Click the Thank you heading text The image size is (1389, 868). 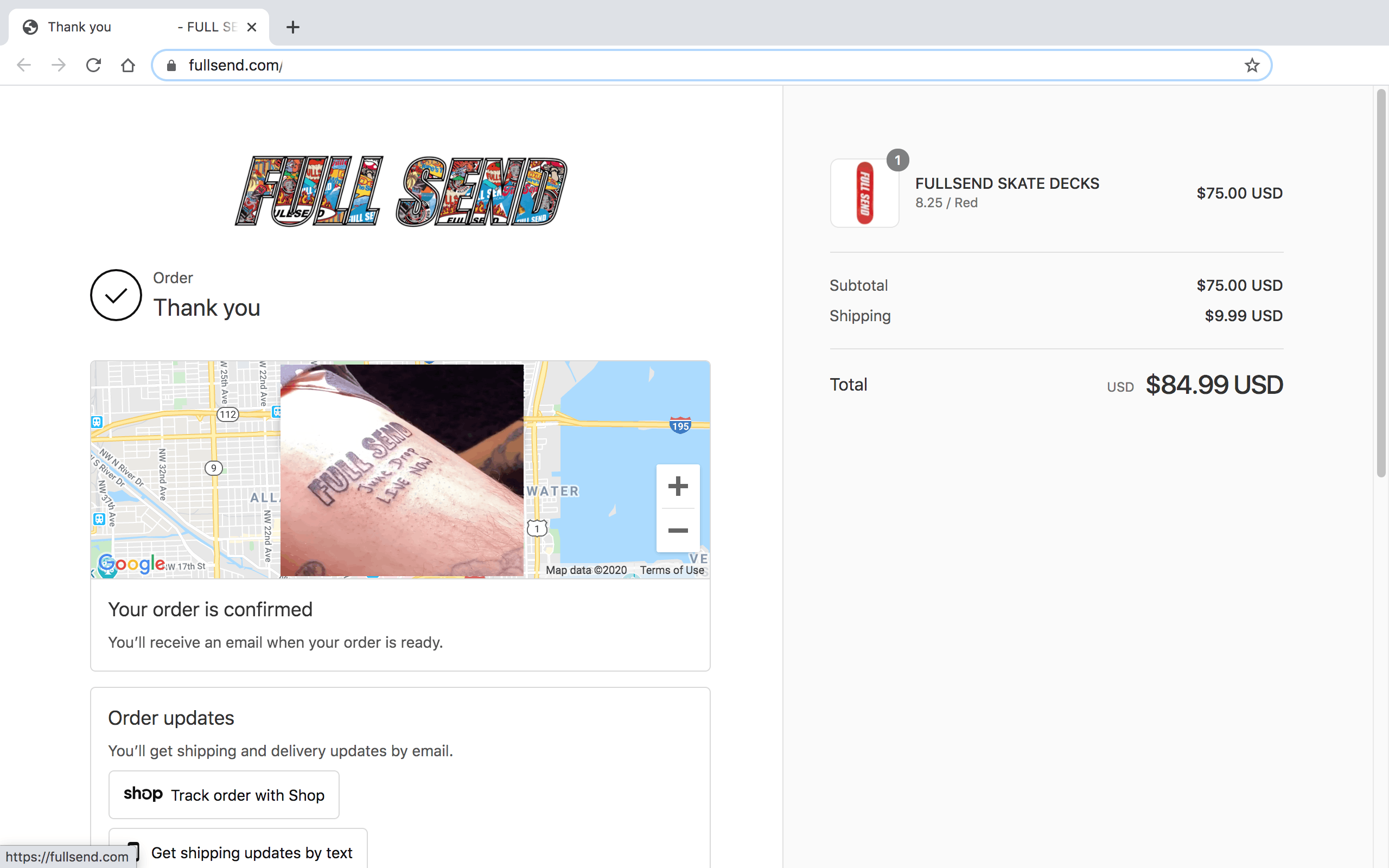coord(207,308)
